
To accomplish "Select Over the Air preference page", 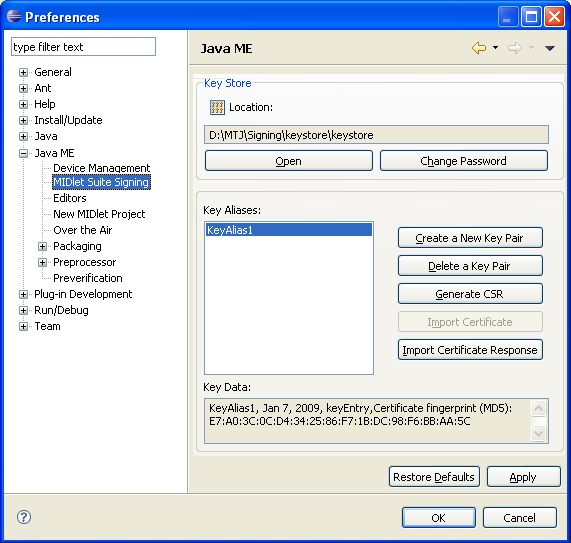I will [x=82, y=230].
